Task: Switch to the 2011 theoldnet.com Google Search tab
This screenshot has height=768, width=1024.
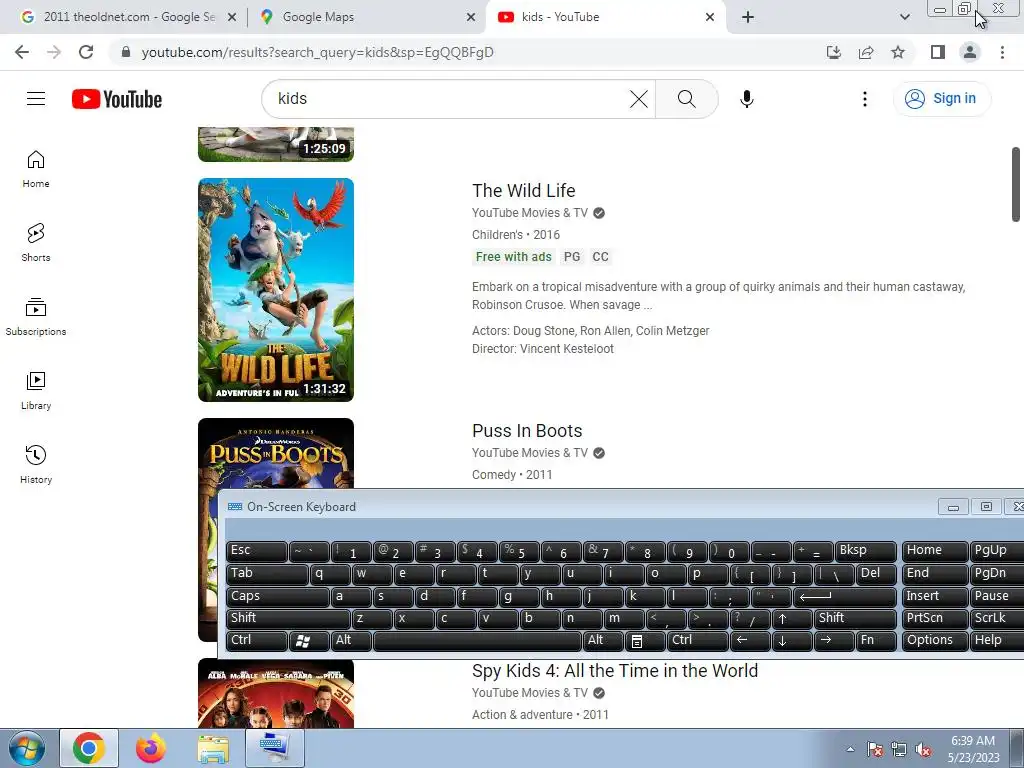Action: pos(129,17)
